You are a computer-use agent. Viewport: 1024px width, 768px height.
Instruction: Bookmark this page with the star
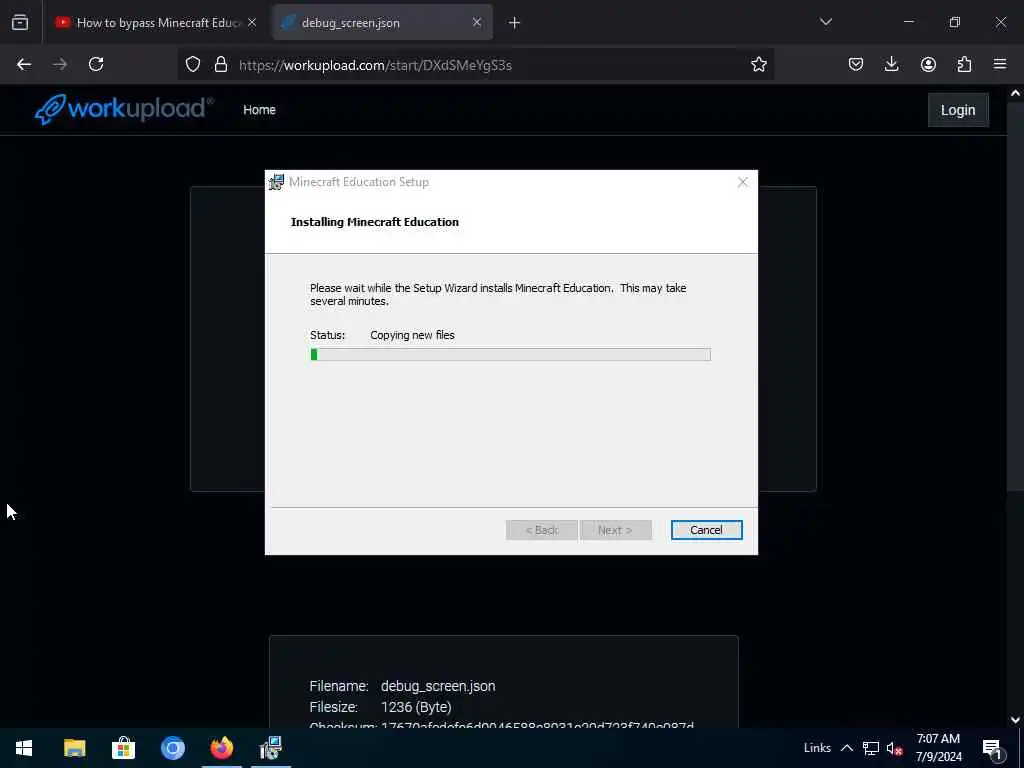coord(758,64)
